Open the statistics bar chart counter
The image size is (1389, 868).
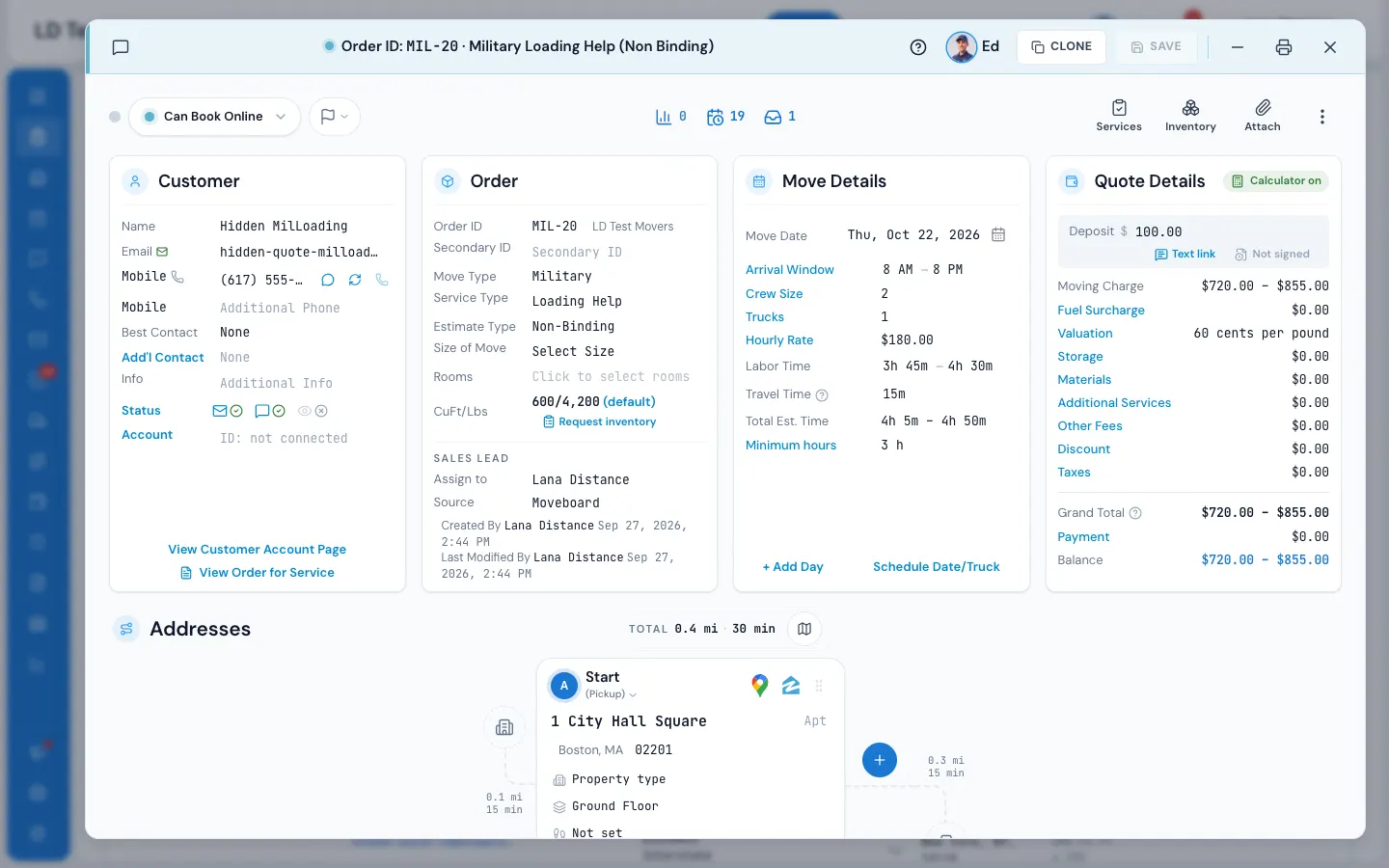coord(671,117)
